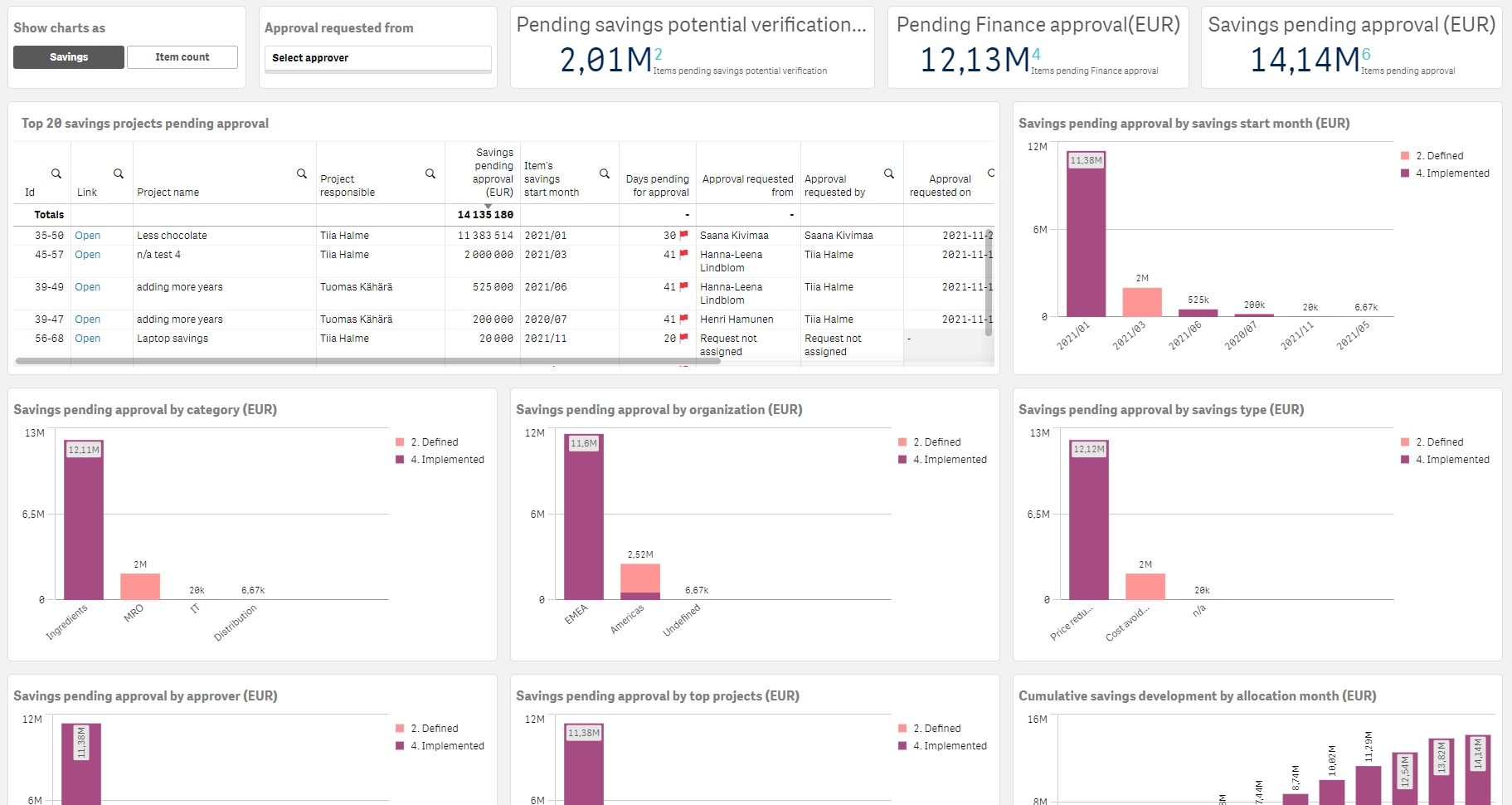The width and height of the screenshot is (1512, 805).
Task: Open search for Approval requested by column
Action: click(889, 173)
